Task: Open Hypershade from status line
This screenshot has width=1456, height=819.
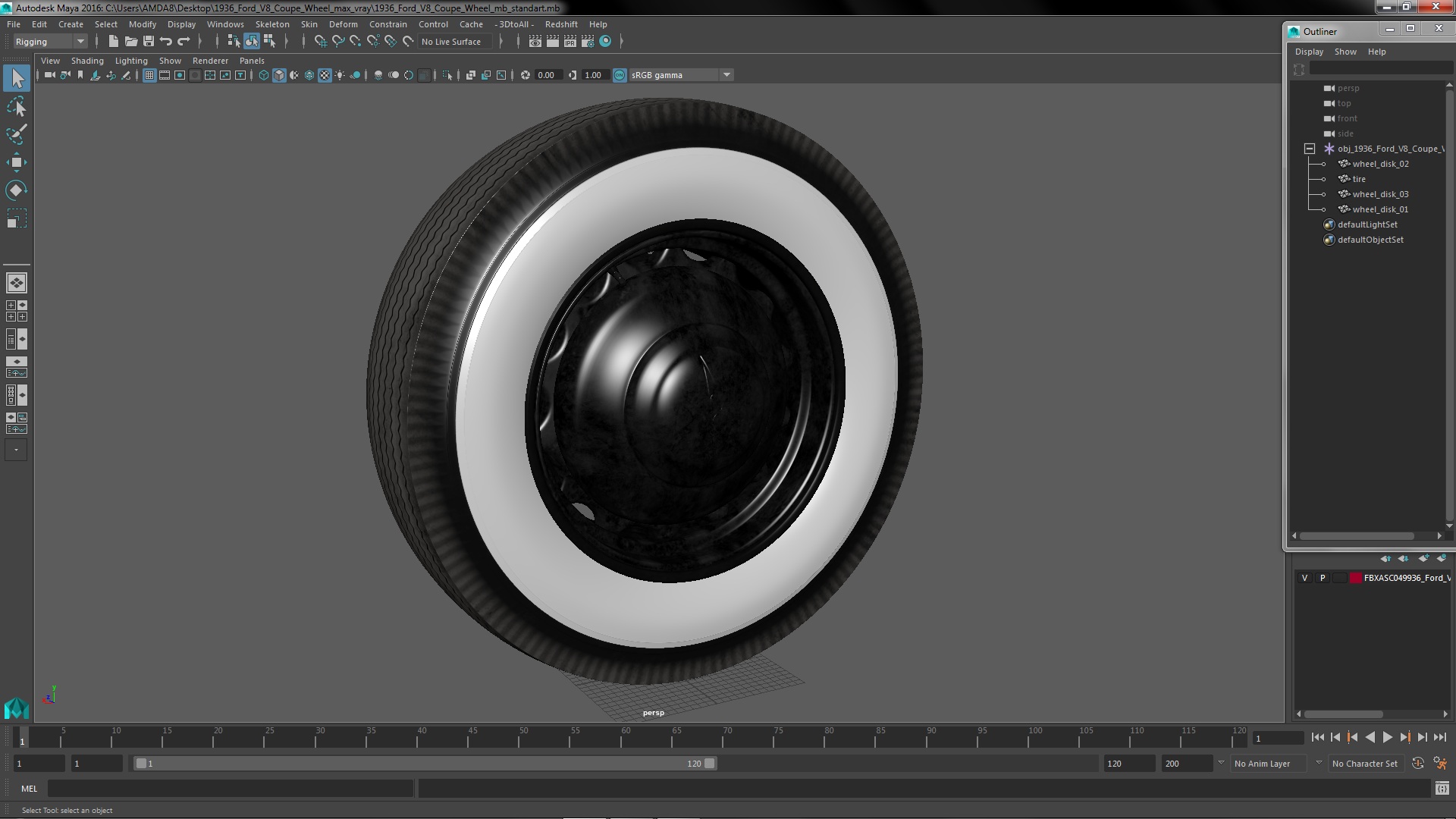Action: [x=605, y=42]
